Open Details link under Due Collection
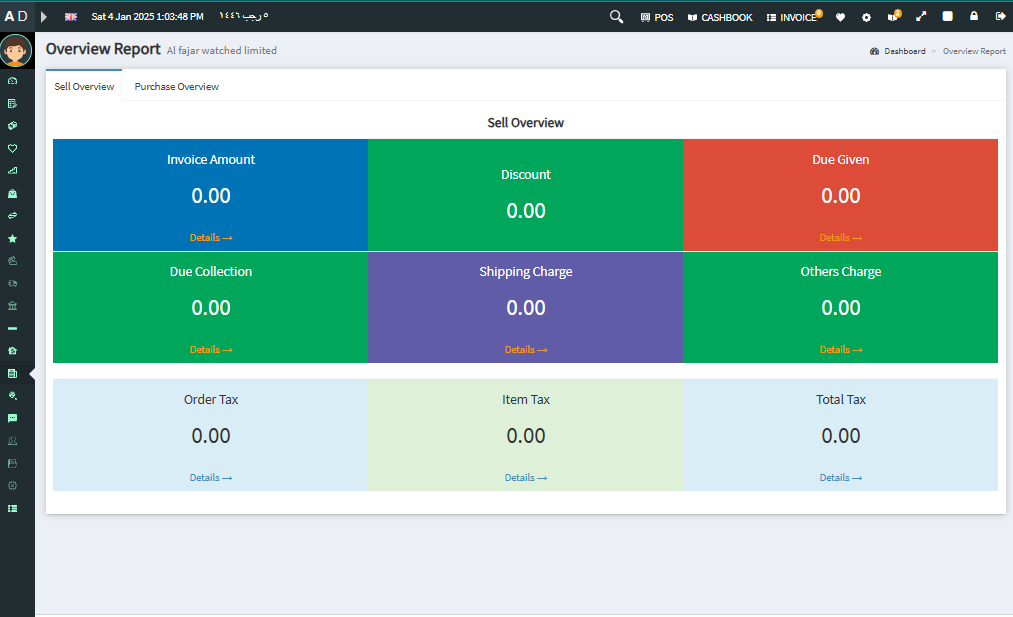Viewport: 1013px width, 617px height. click(x=211, y=350)
